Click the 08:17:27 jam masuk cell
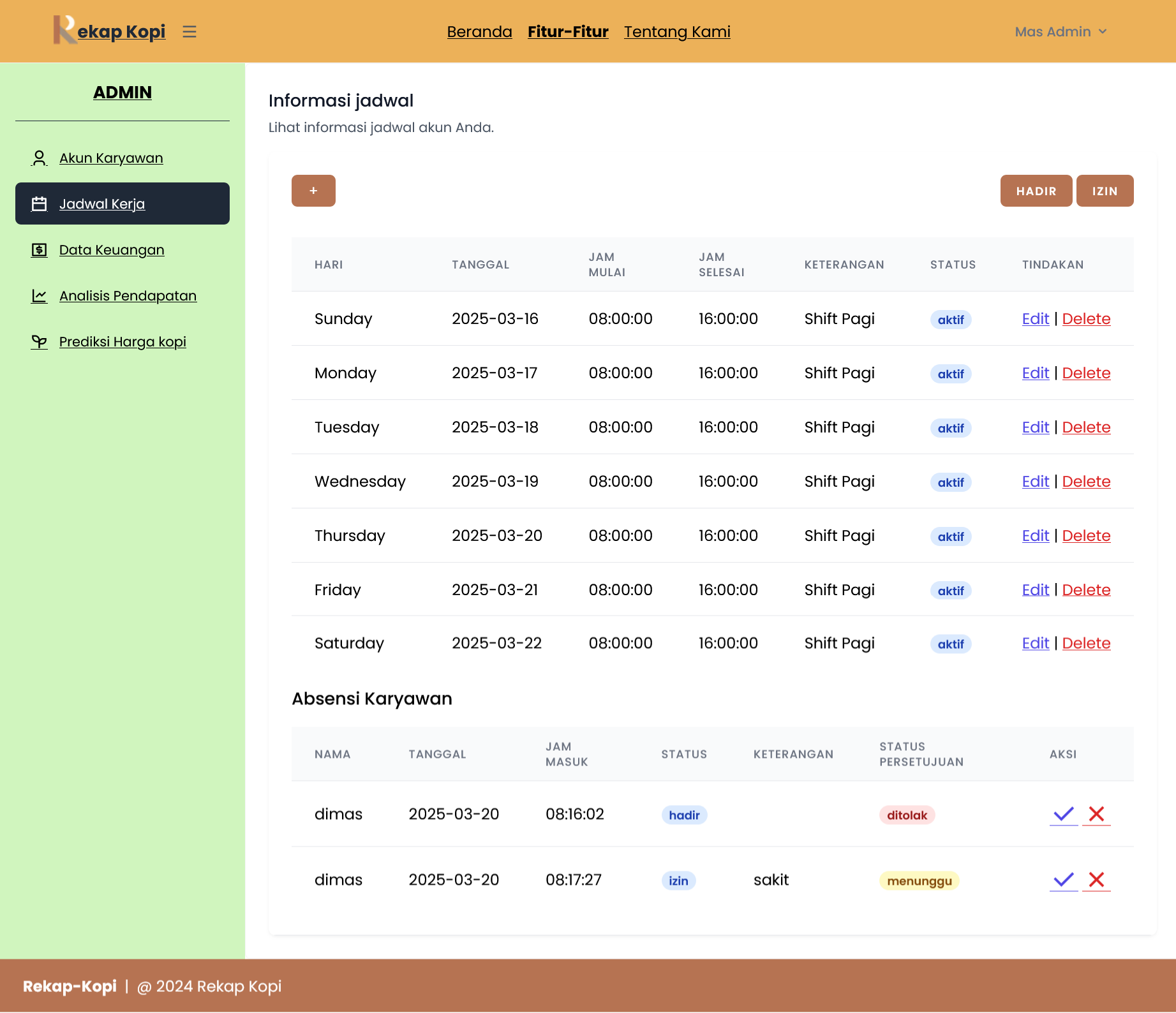 coord(573,880)
